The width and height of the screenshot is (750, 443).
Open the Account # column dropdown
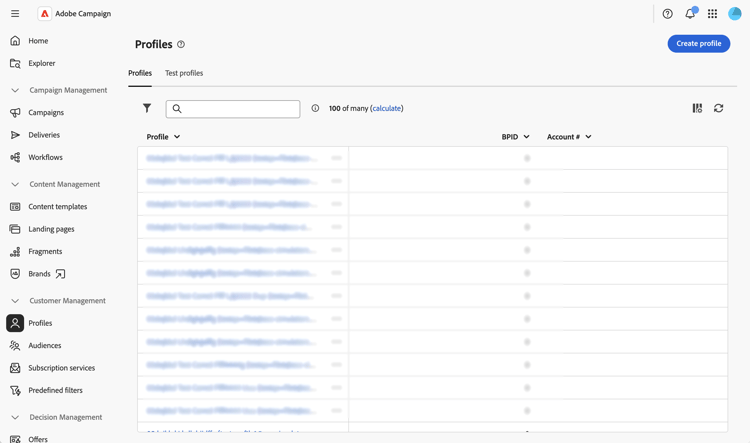[x=588, y=137]
